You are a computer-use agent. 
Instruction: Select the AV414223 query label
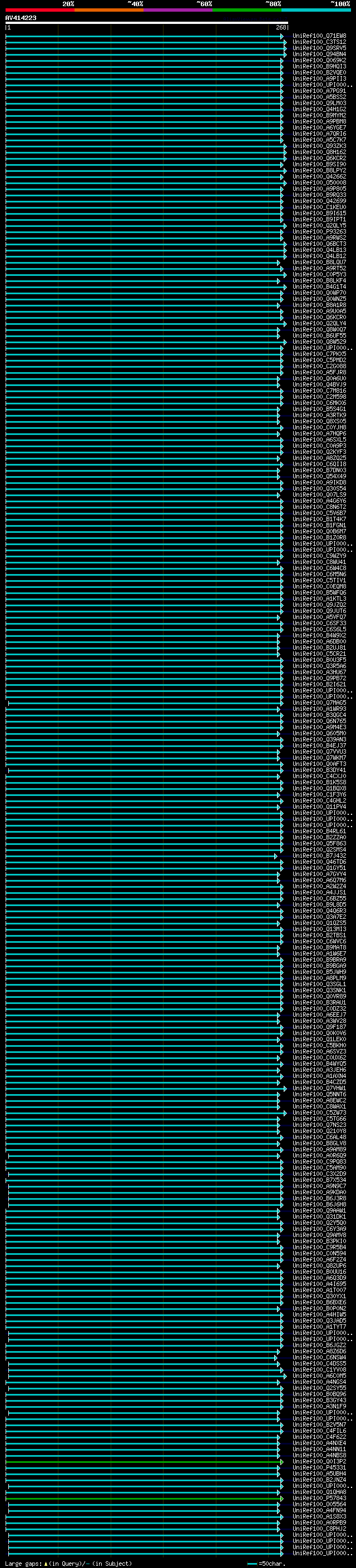click(21, 18)
